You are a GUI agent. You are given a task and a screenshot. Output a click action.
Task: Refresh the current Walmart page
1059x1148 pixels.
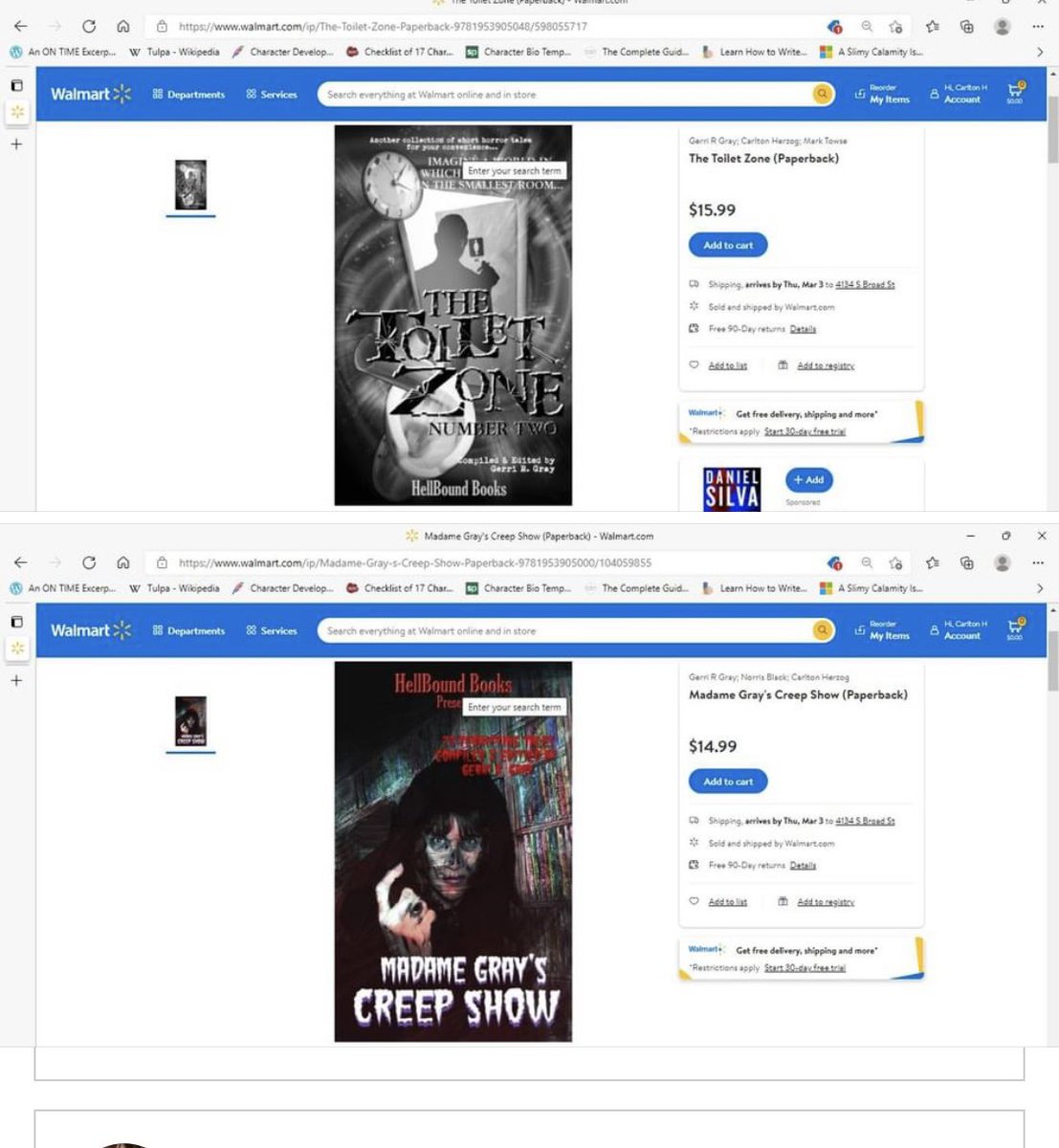[87, 27]
